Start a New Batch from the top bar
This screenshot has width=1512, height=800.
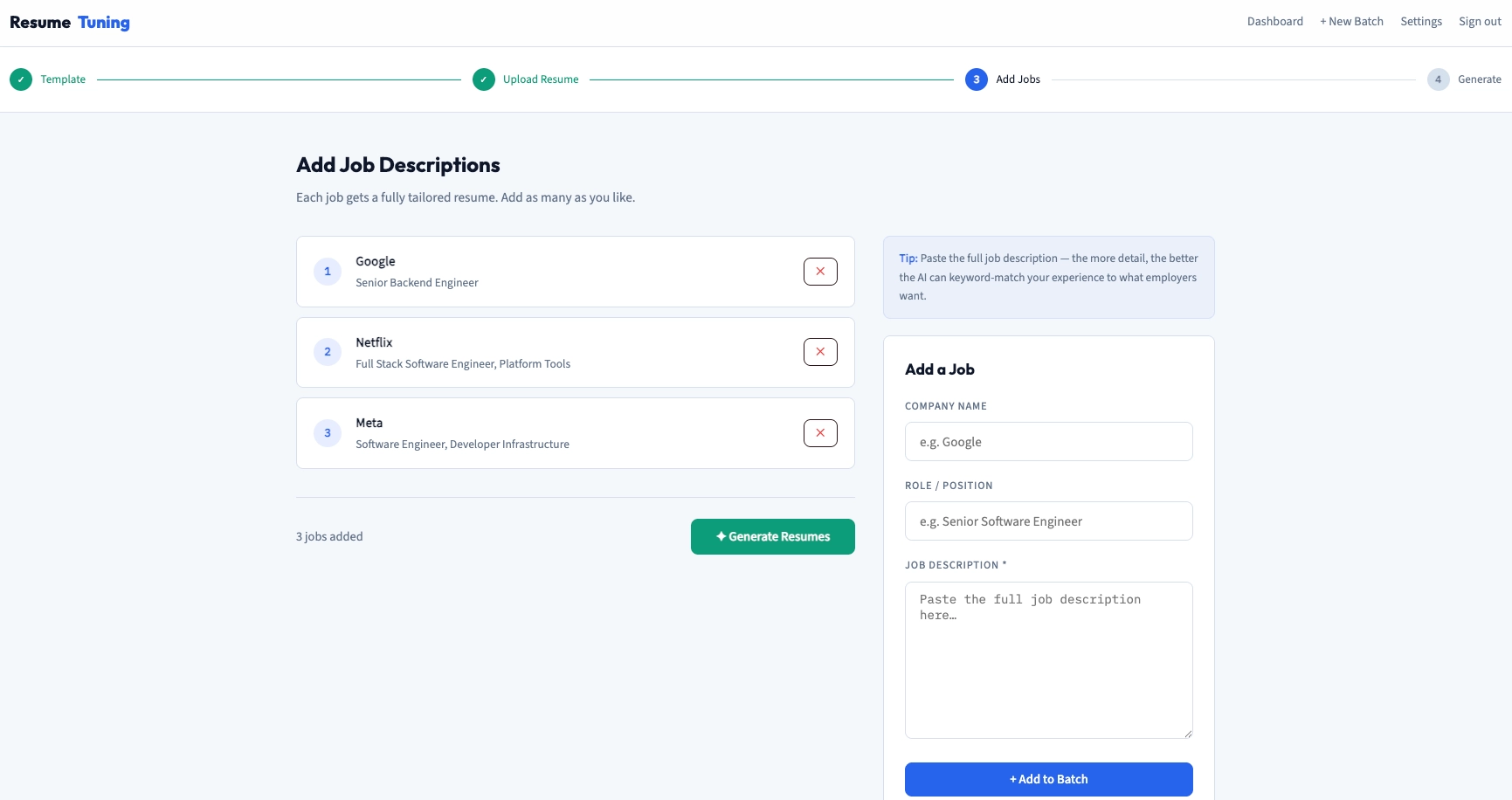point(1351,21)
